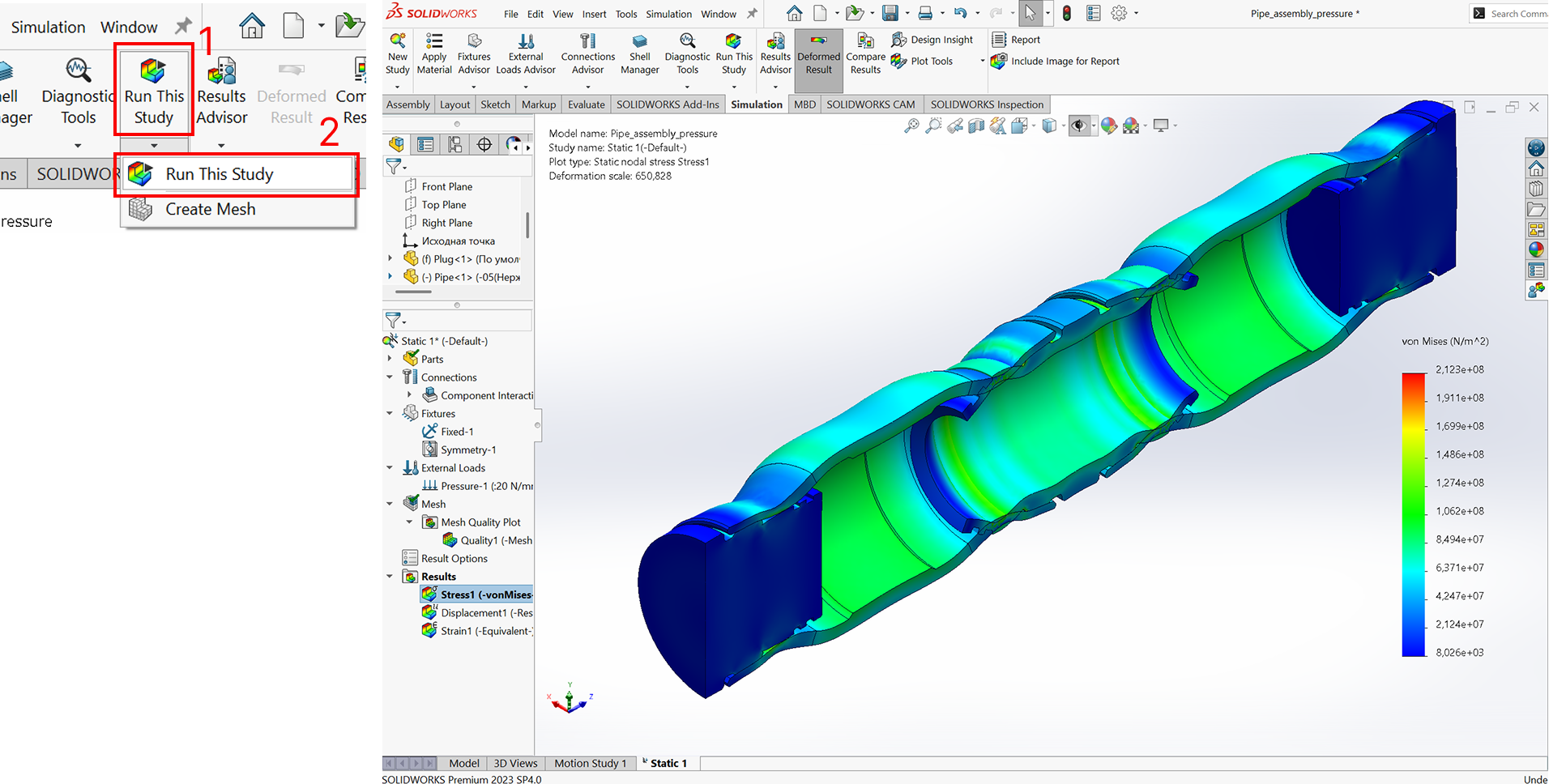Open Results Advisor in main ribbon
This screenshot has height=784, width=1549.
(775, 53)
